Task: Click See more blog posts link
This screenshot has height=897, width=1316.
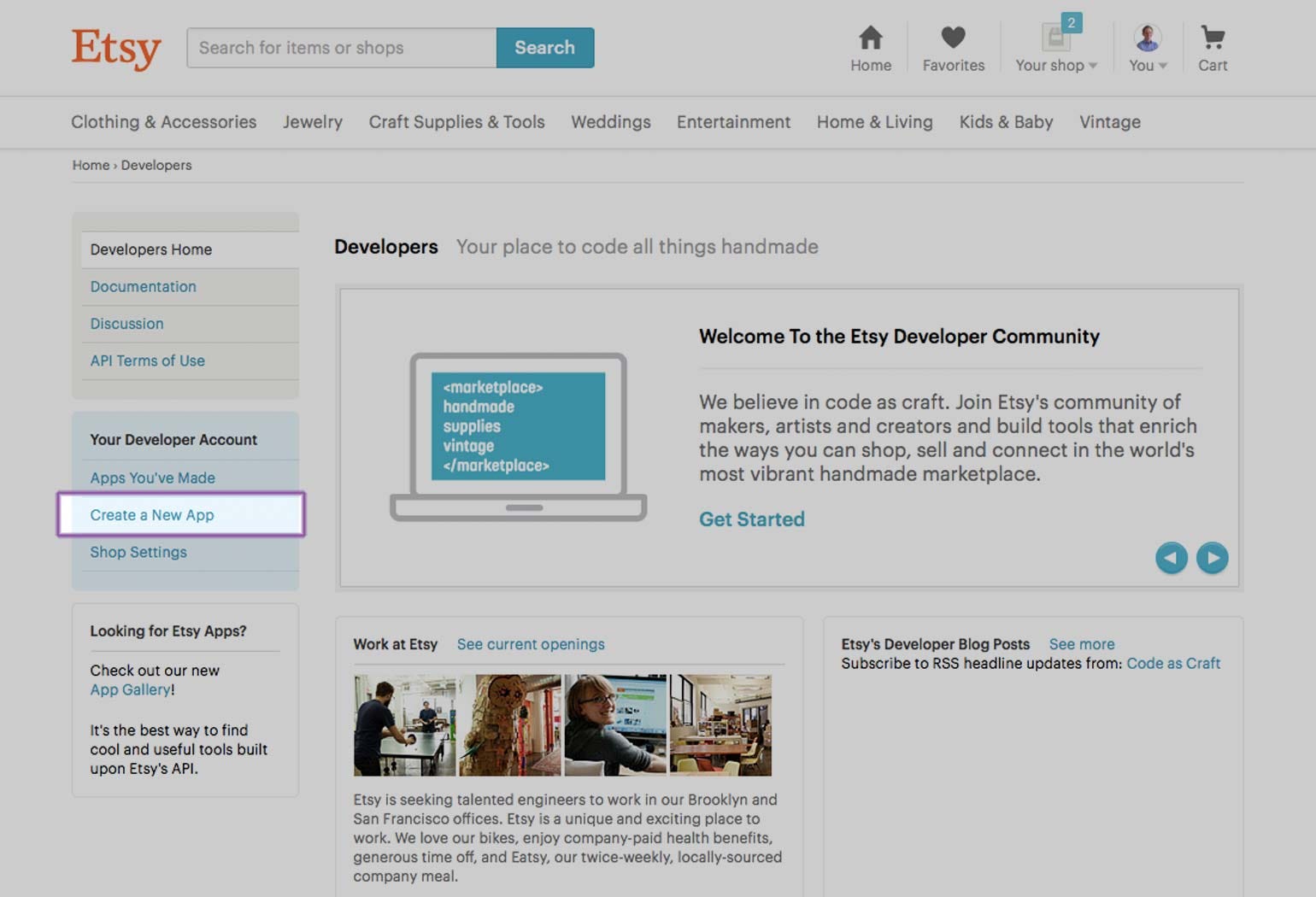Action: 1082,644
